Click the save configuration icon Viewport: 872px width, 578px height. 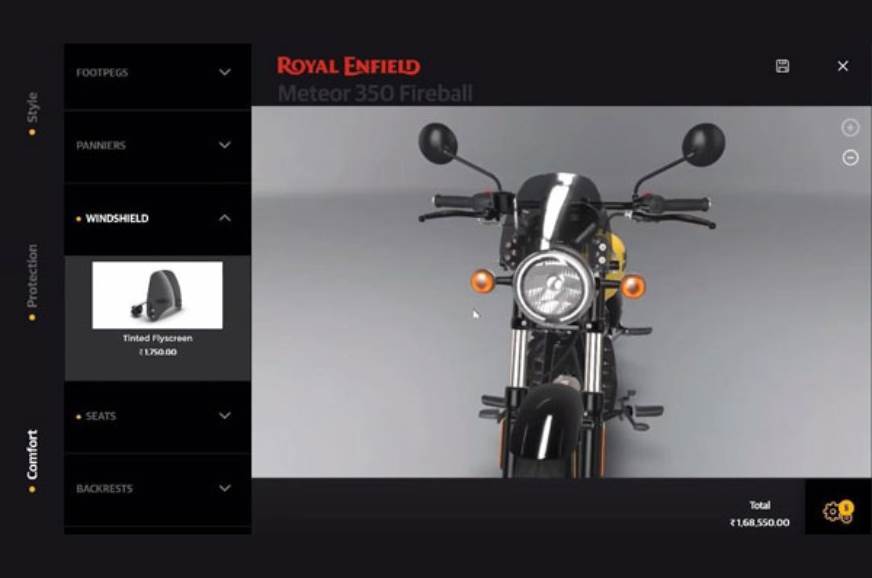(x=782, y=66)
